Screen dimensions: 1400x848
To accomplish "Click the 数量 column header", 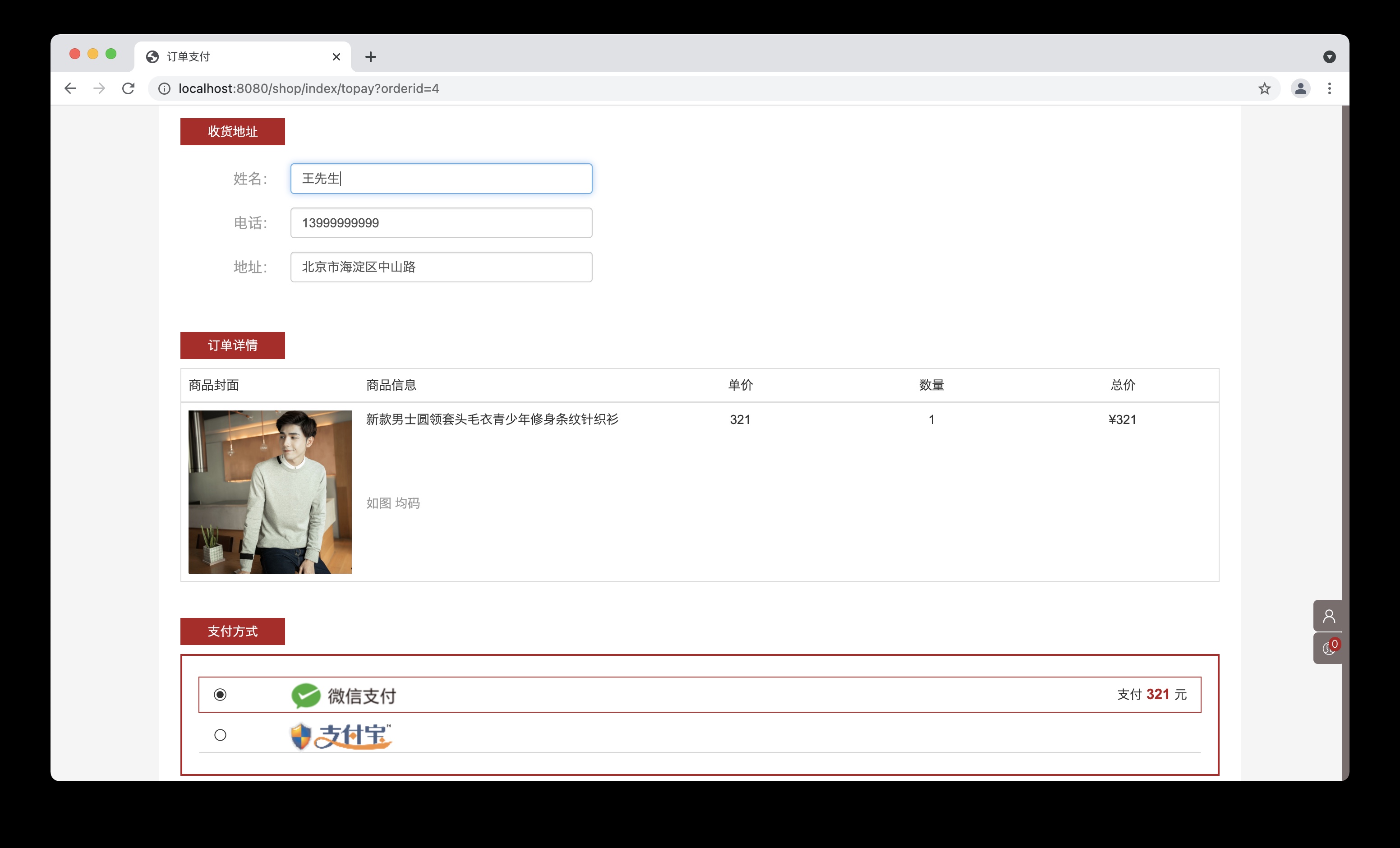I will (932, 385).
